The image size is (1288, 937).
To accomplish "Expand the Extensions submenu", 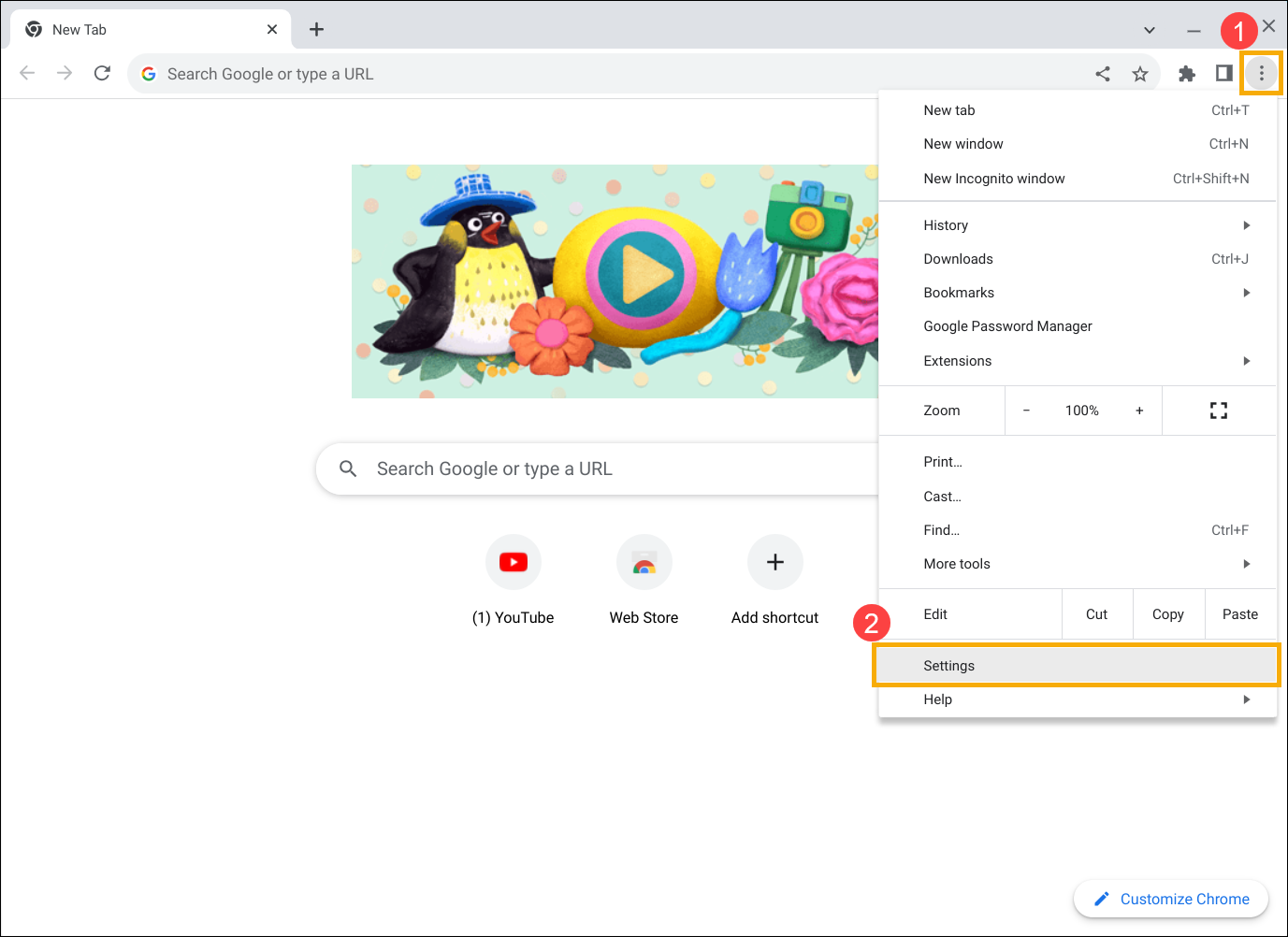I will (x=1078, y=361).
